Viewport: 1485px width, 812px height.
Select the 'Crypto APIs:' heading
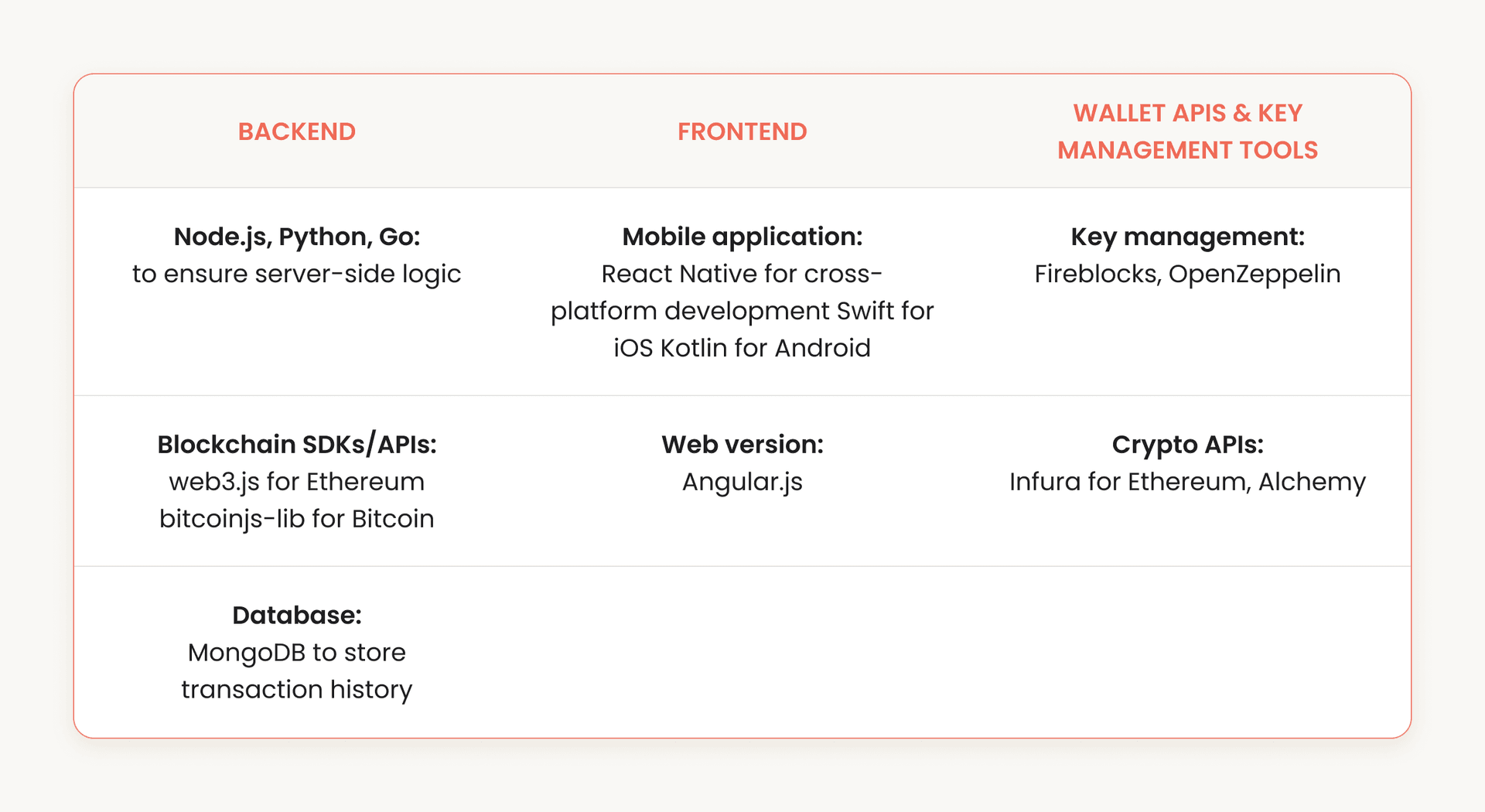point(1187,445)
